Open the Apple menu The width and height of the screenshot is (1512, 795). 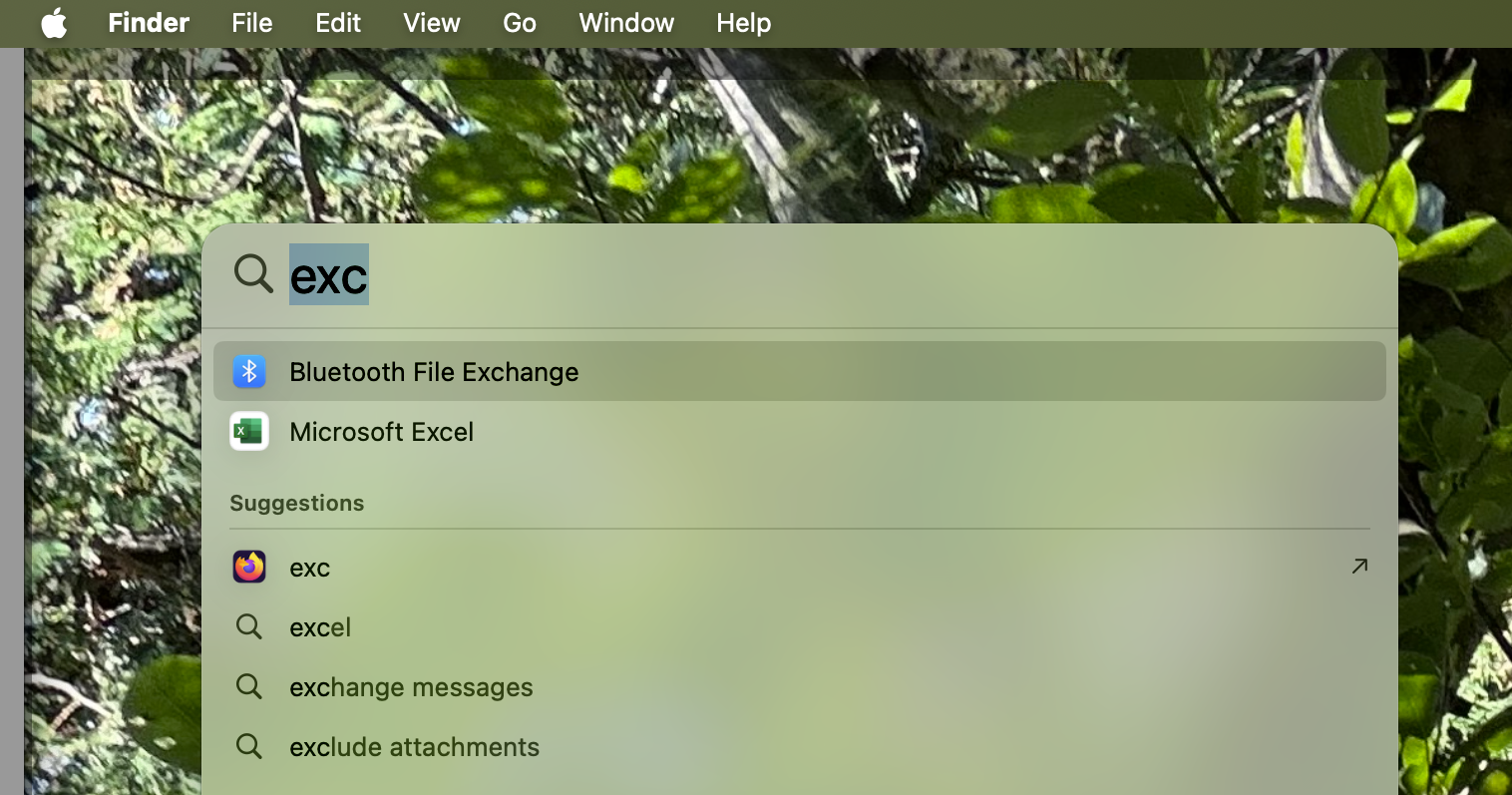point(54,23)
